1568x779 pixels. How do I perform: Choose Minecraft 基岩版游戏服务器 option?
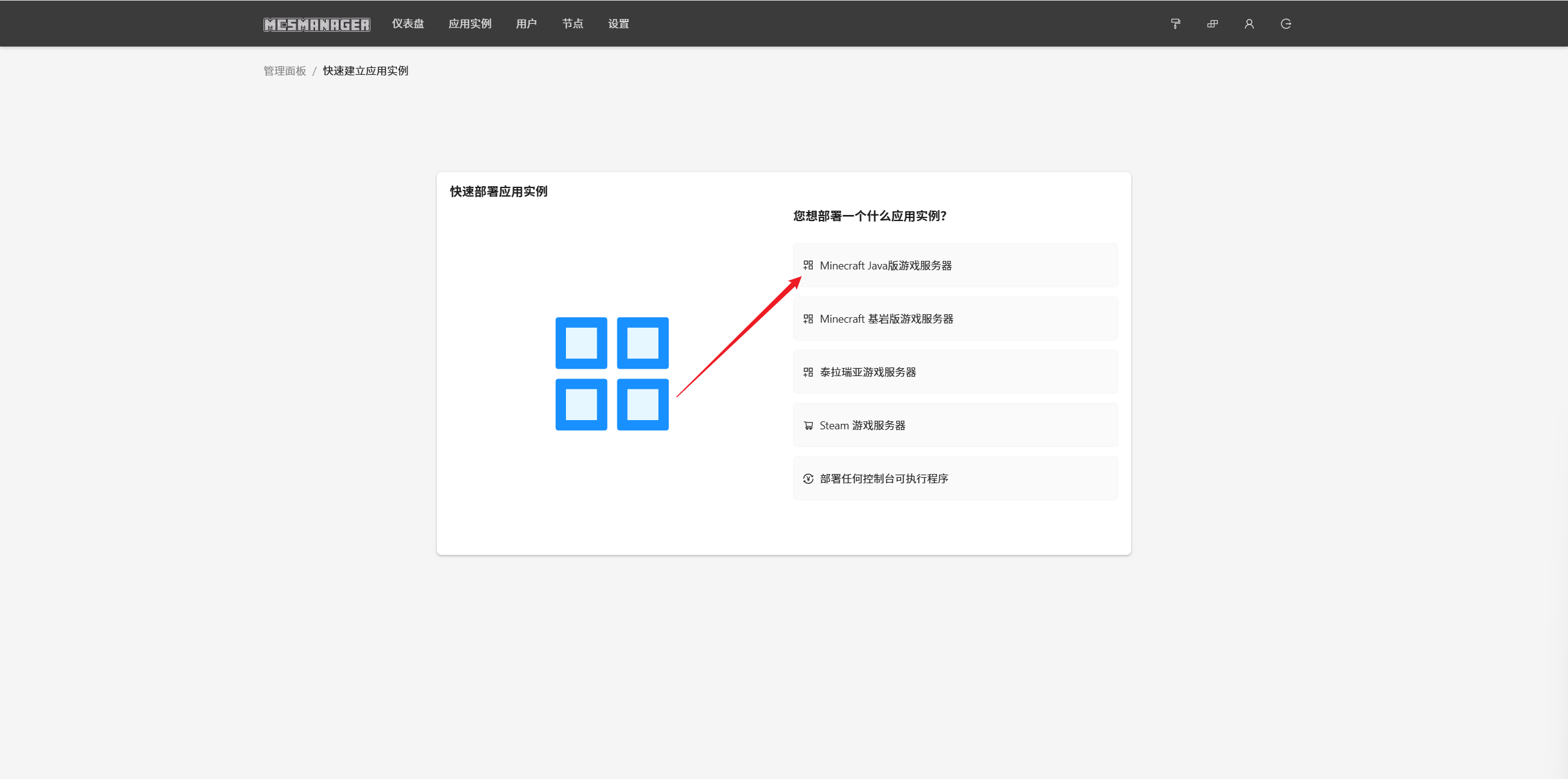[956, 318]
